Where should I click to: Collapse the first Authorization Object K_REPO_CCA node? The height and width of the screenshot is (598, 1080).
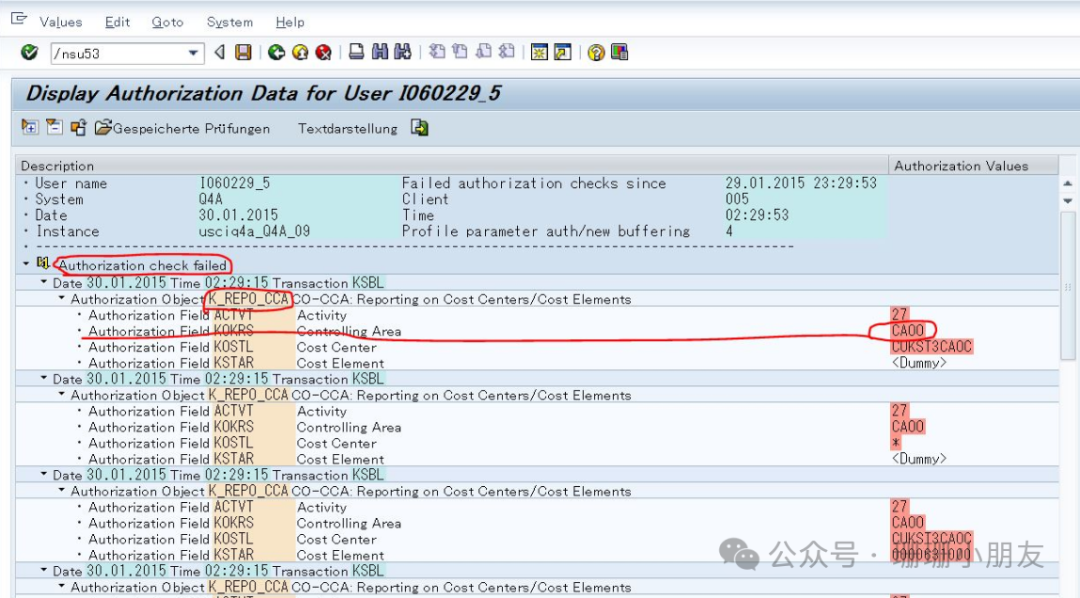pyautogui.click(x=62, y=299)
